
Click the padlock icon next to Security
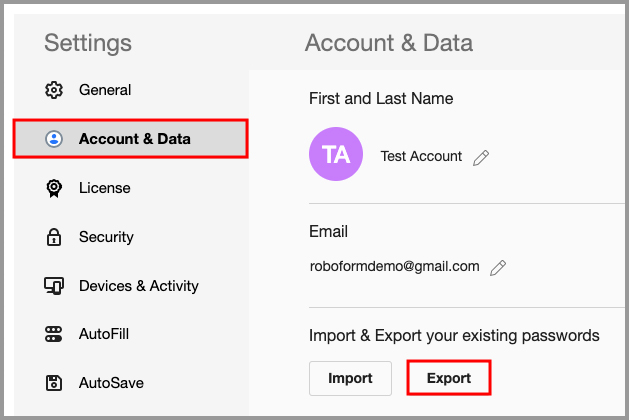click(55, 237)
